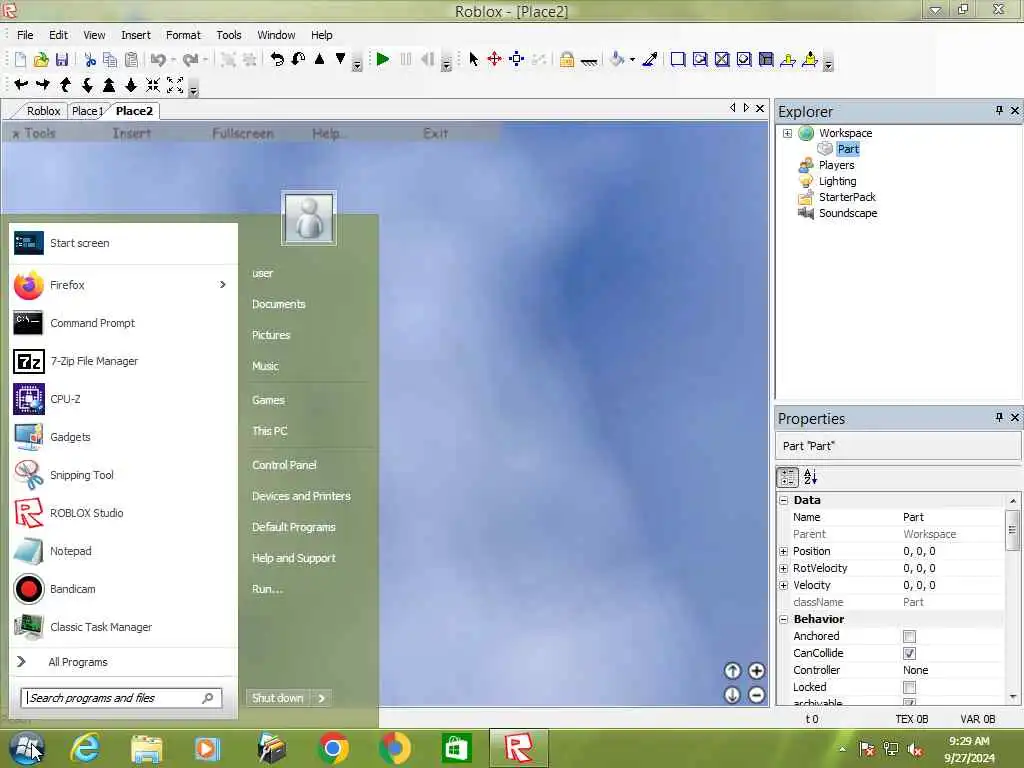Viewport: 1024px width, 768px height.
Task: Select the Resize handles tool icon
Action: click(517, 59)
